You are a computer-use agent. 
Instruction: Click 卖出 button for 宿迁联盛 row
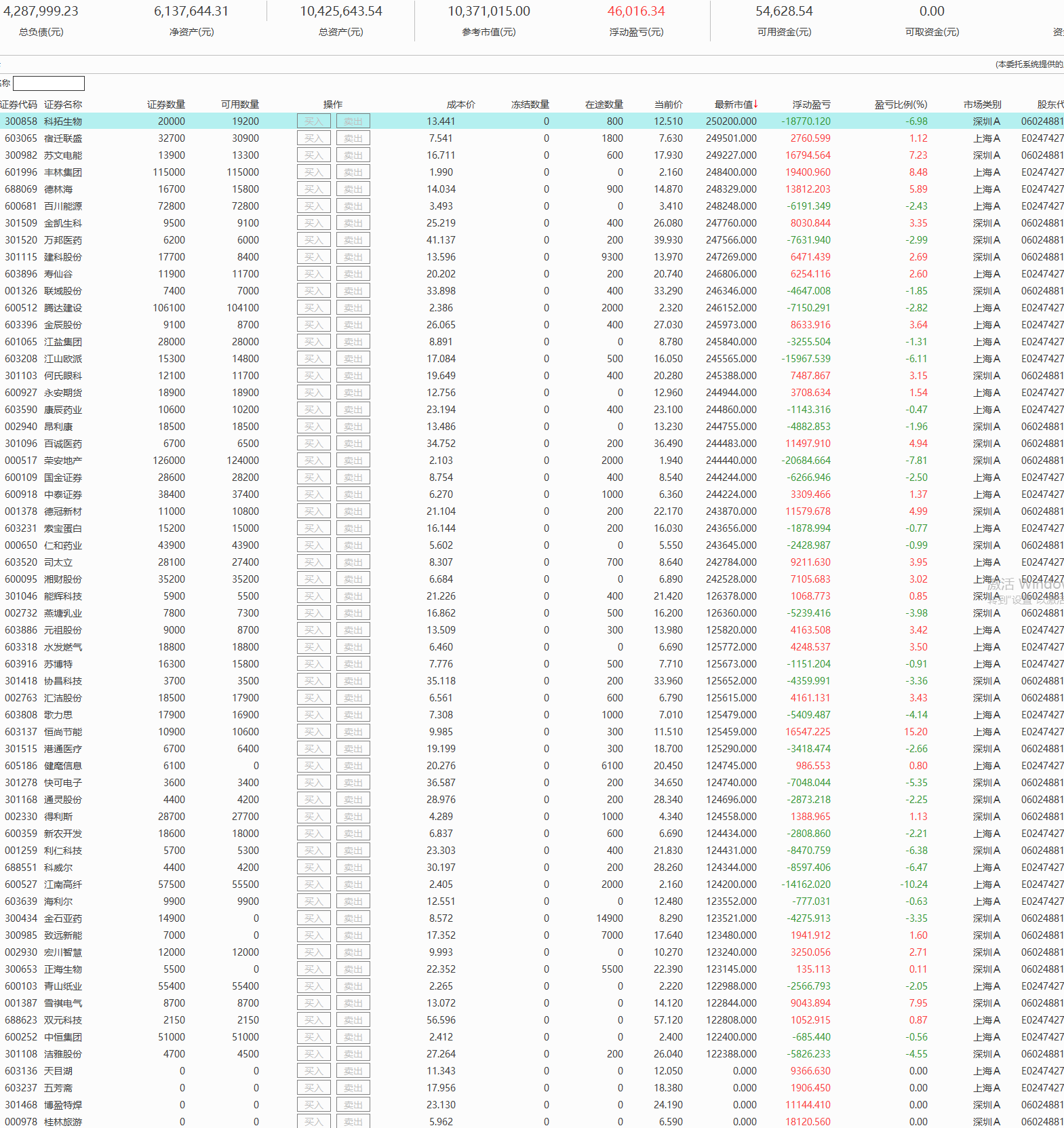pyautogui.click(x=353, y=138)
